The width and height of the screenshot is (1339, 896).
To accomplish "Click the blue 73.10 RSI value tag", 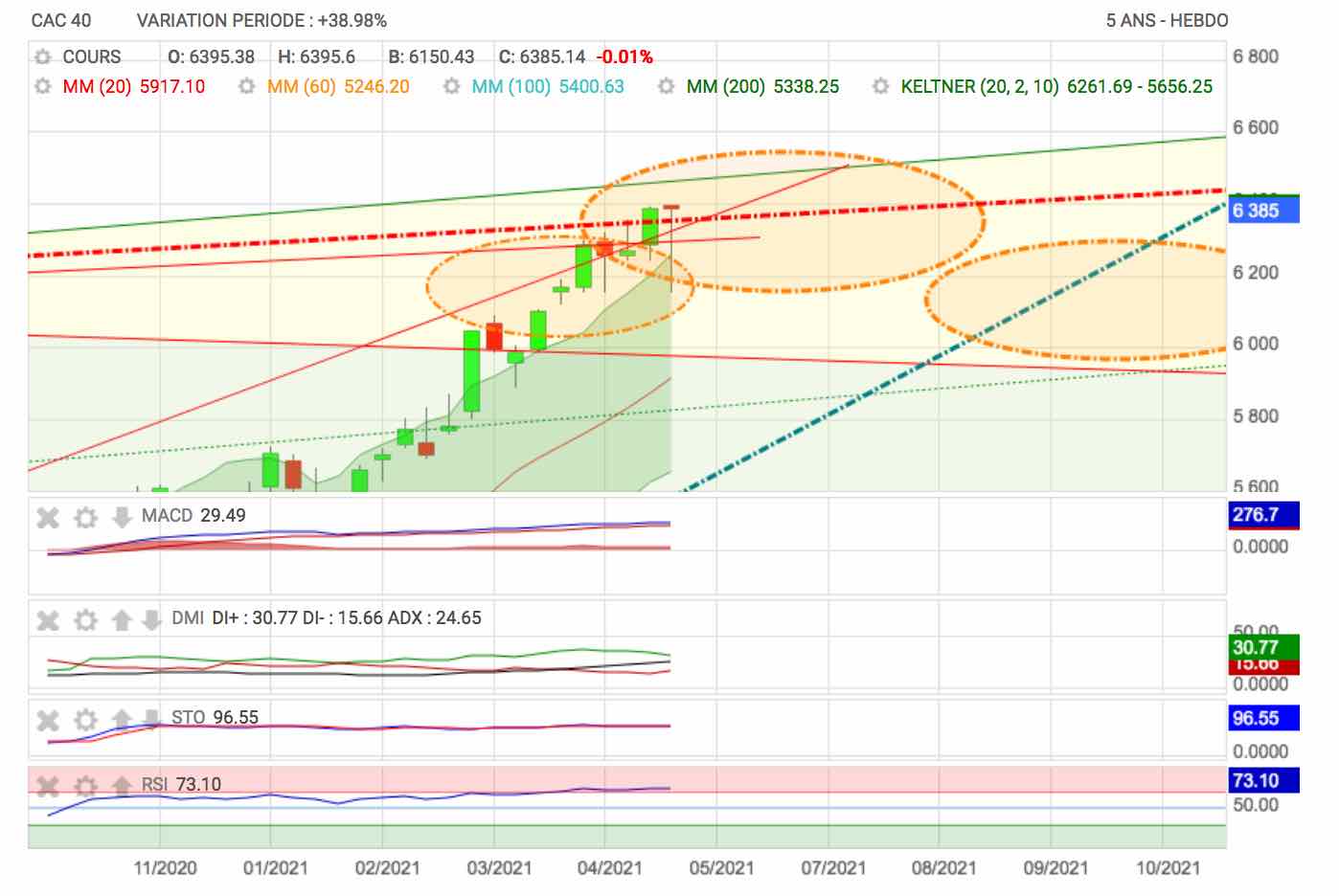I will [1263, 780].
